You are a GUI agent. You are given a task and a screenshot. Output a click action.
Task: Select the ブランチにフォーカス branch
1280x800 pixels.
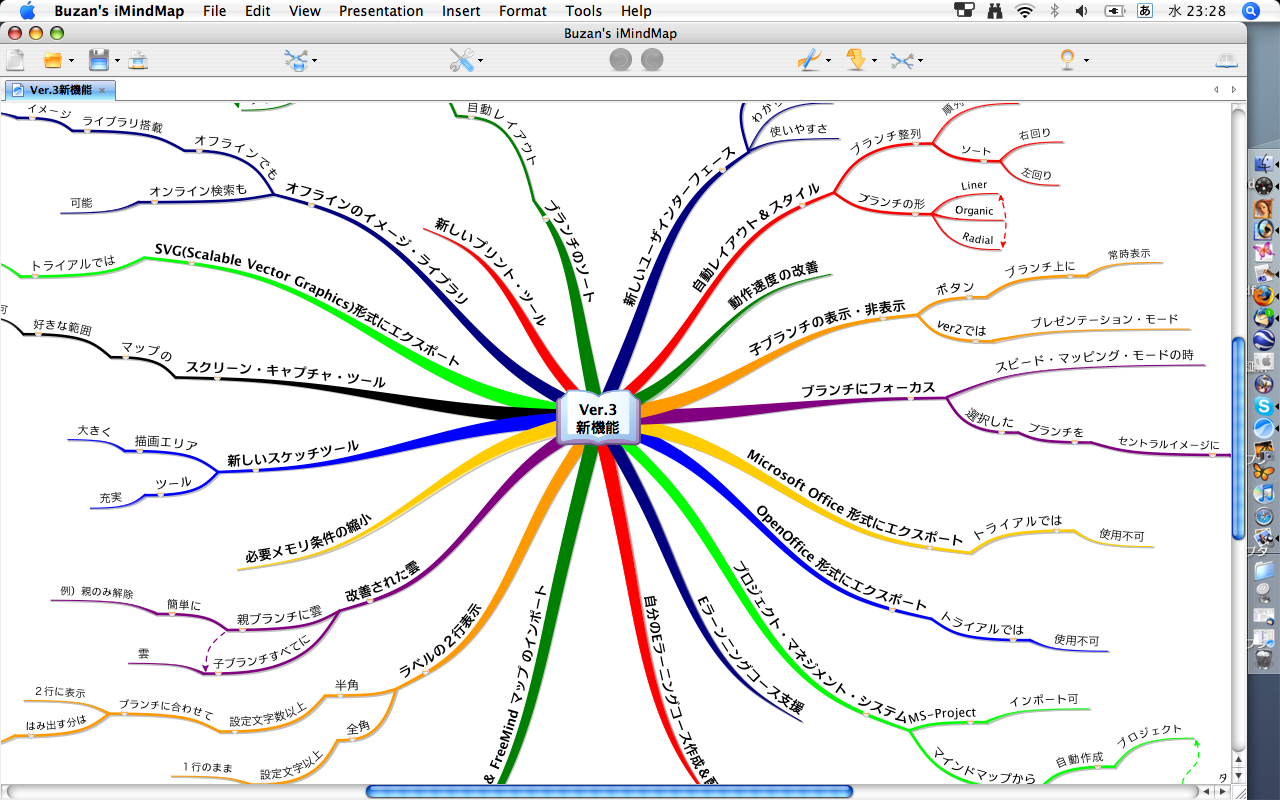click(x=867, y=388)
